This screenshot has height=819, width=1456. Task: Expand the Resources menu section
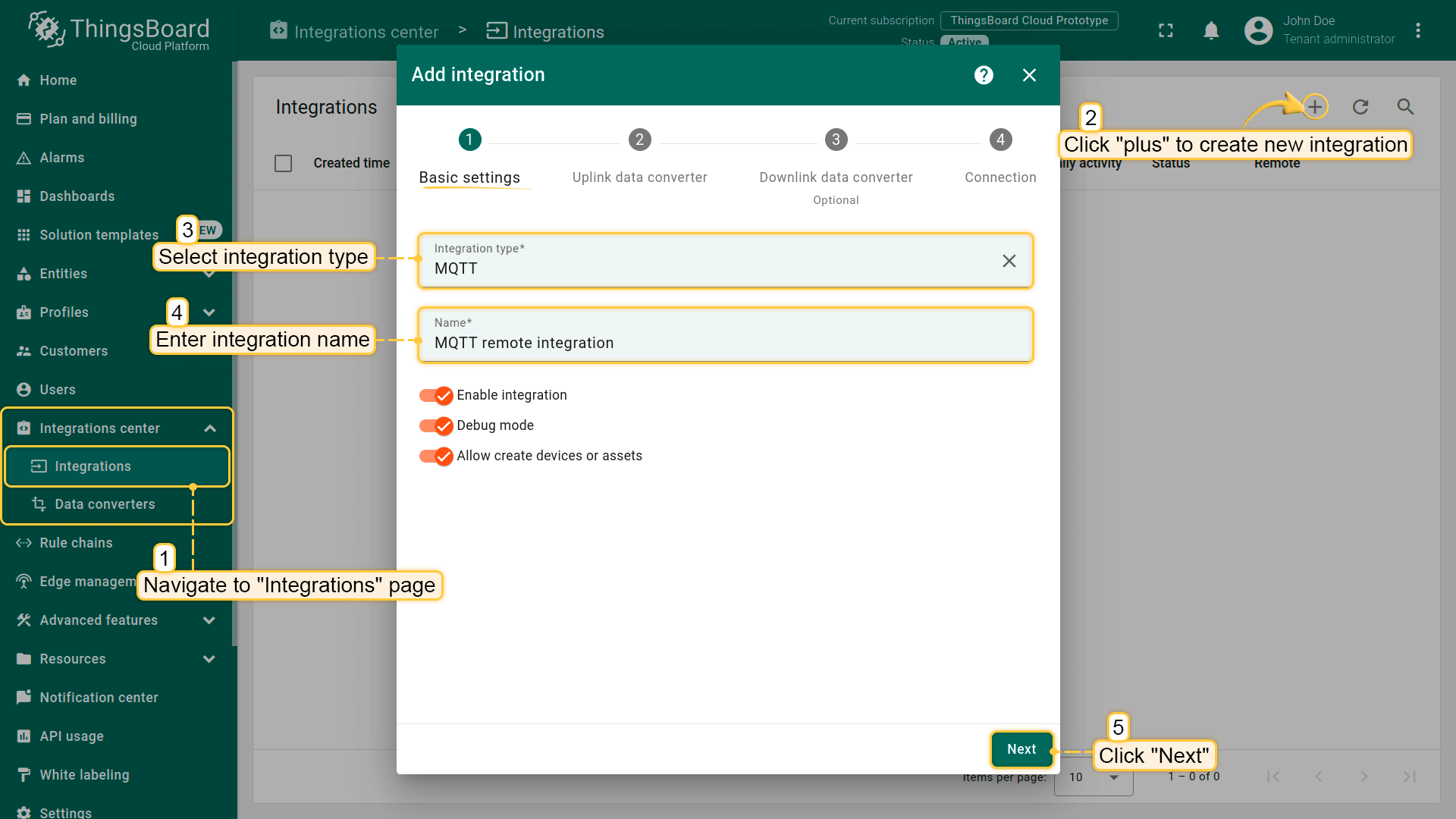coord(209,659)
